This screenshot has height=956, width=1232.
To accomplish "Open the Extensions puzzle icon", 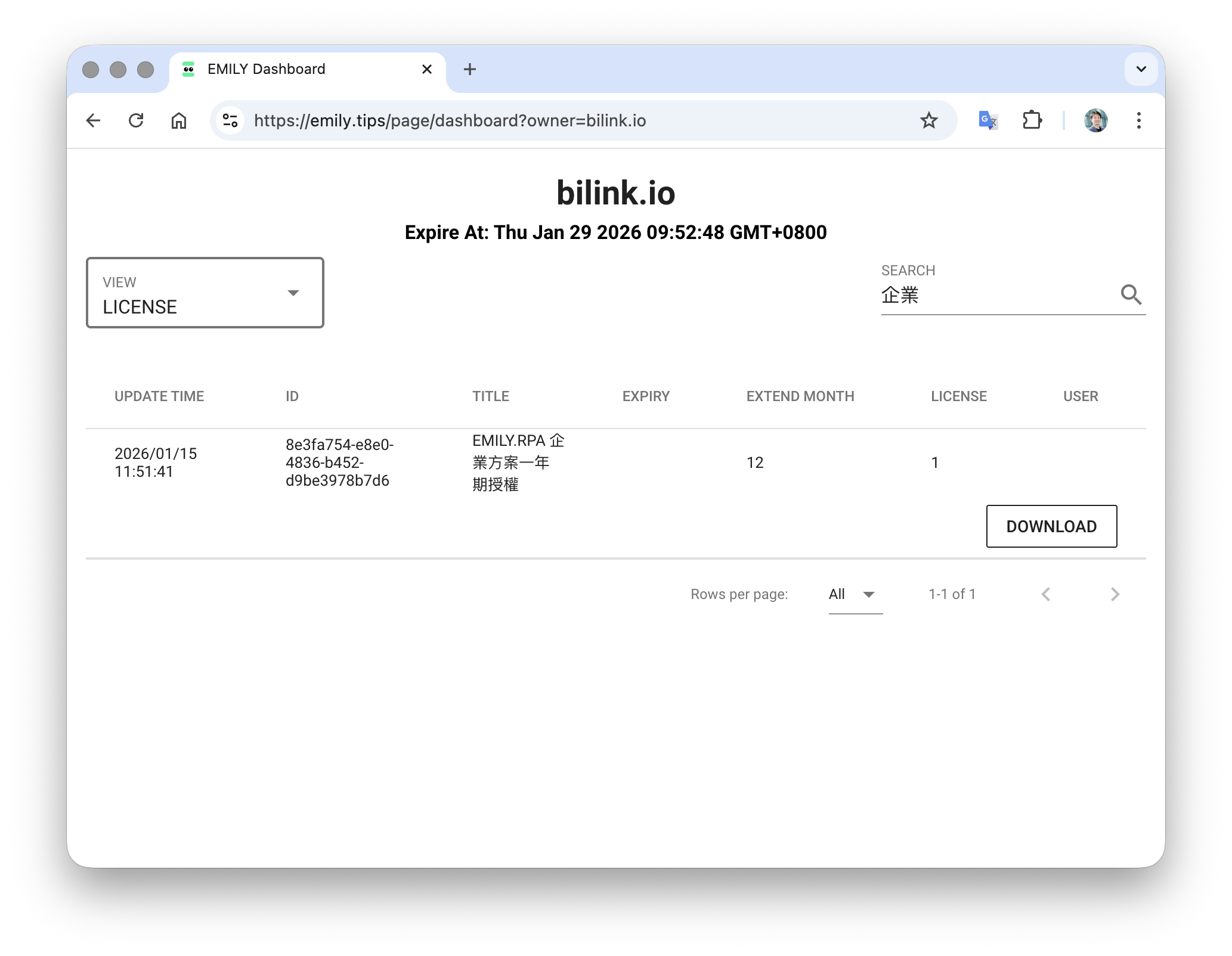I will 1032,121.
